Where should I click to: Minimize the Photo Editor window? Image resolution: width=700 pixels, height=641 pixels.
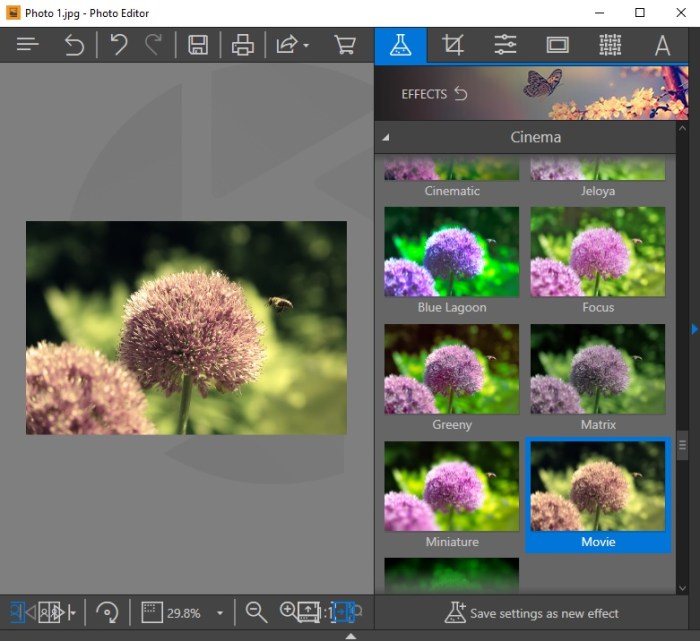click(600, 12)
